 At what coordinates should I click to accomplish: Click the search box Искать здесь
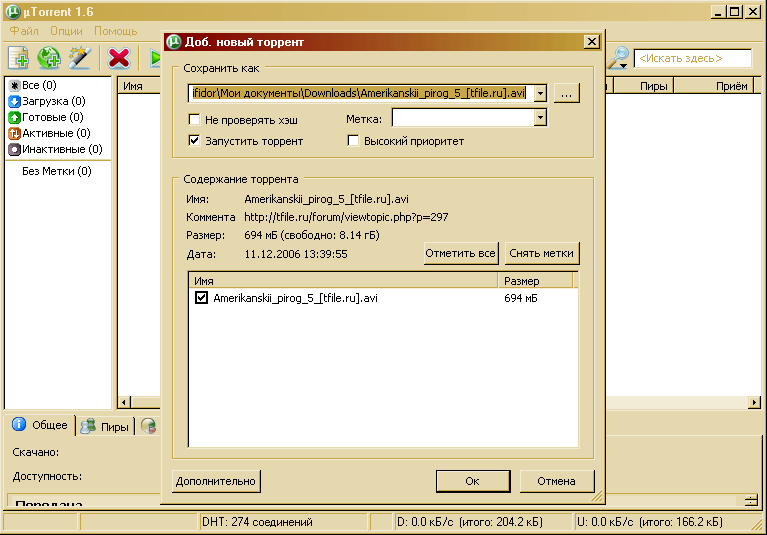(693, 58)
